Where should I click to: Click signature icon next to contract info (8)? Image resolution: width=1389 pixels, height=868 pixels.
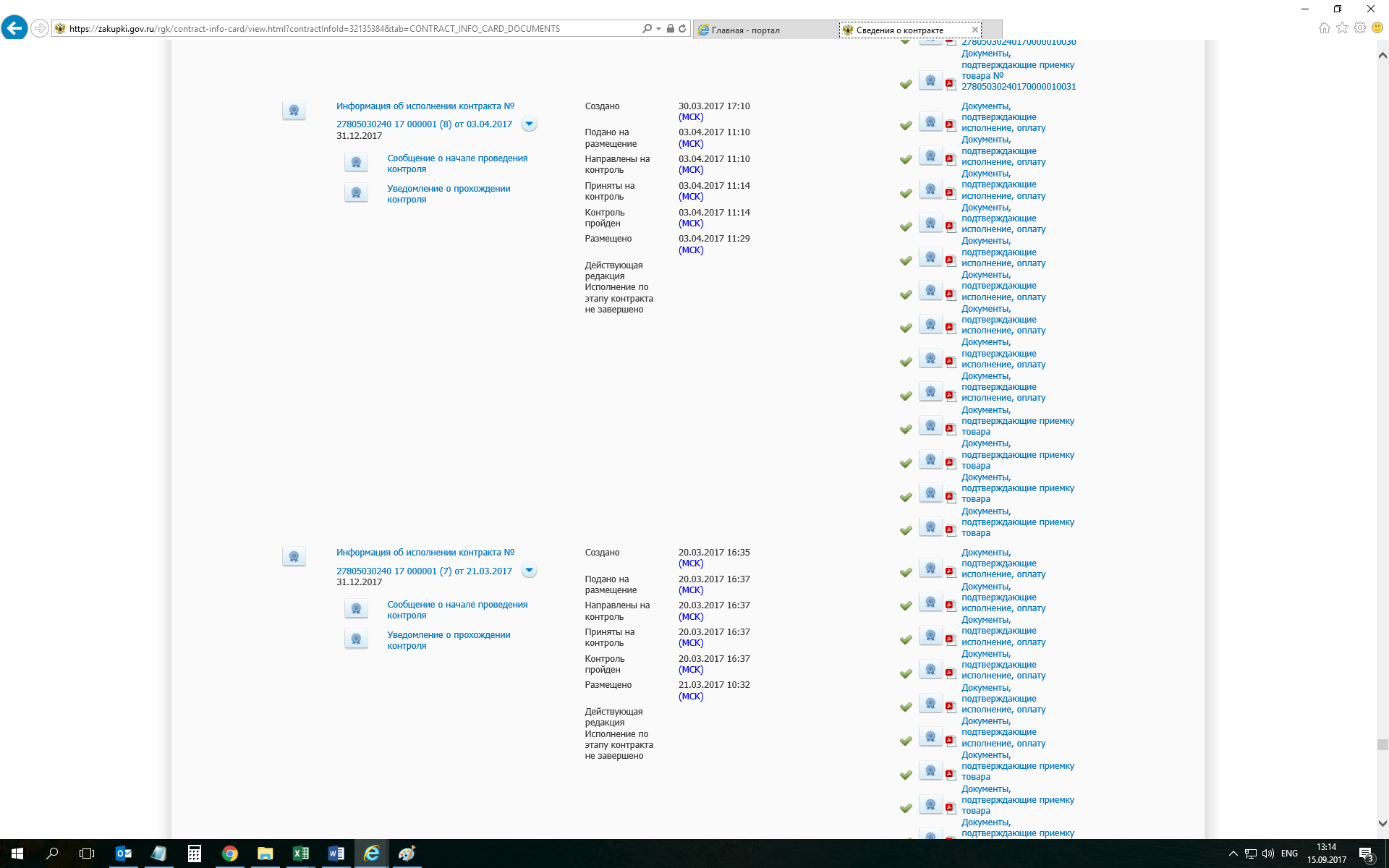pyautogui.click(x=294, y=111)
